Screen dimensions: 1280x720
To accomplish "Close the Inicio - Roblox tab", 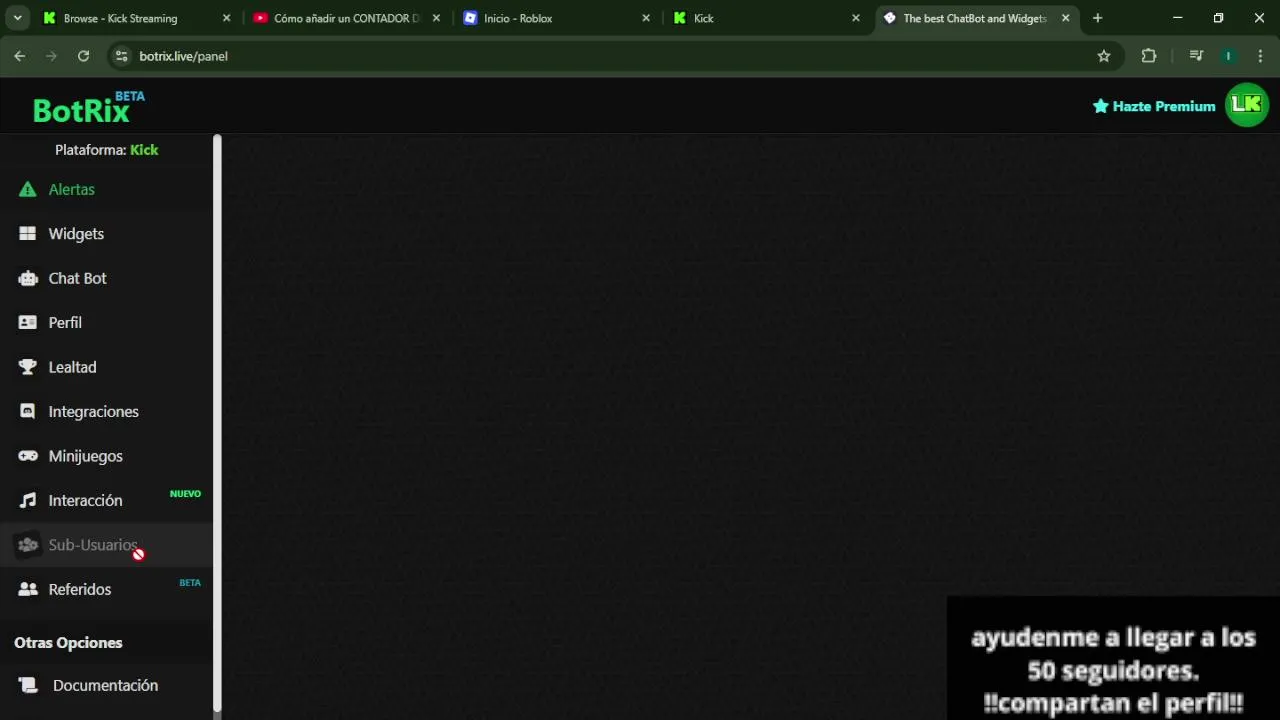I will [x=646, y=18].
